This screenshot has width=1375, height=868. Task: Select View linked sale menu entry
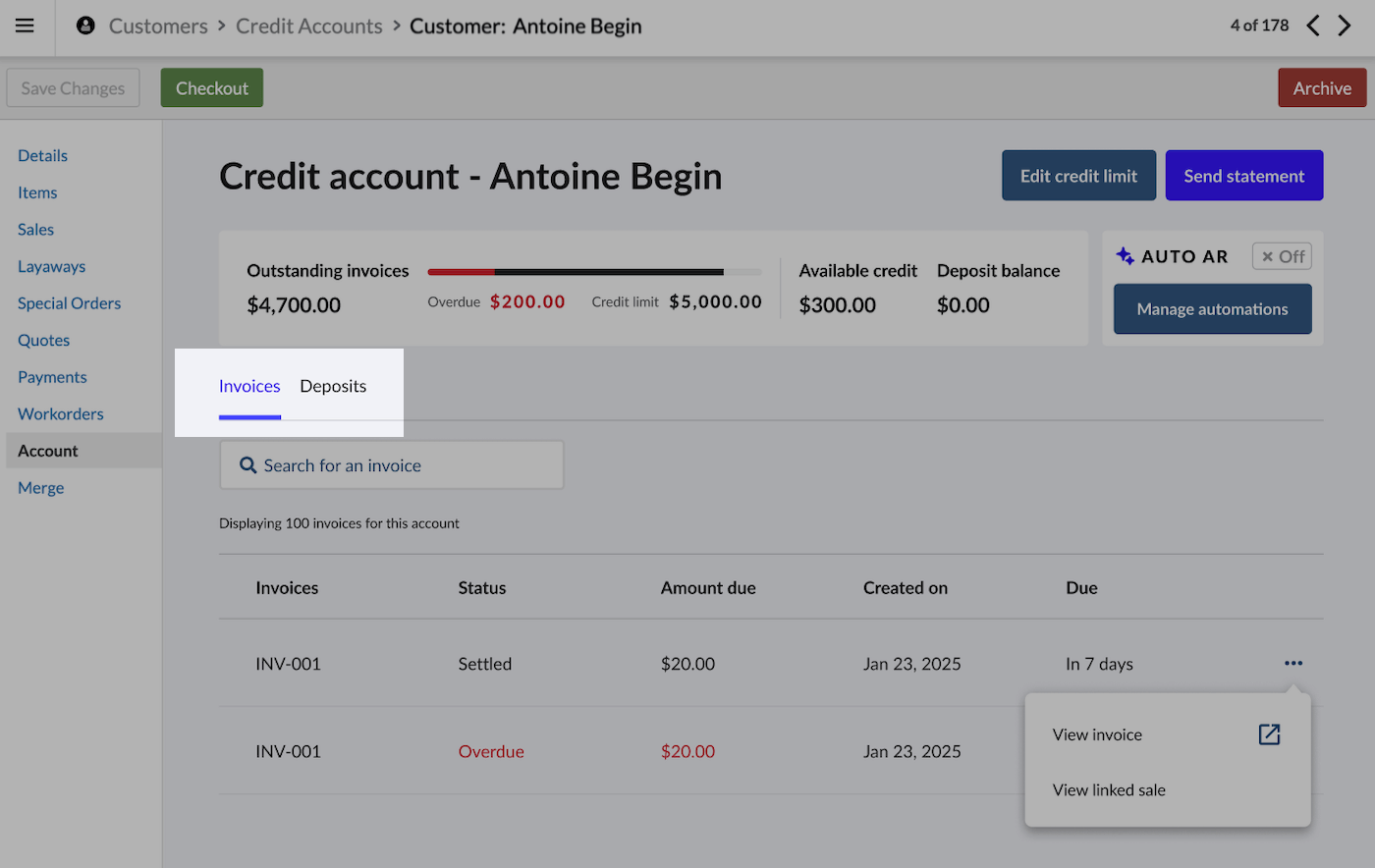click(1109, 789)
